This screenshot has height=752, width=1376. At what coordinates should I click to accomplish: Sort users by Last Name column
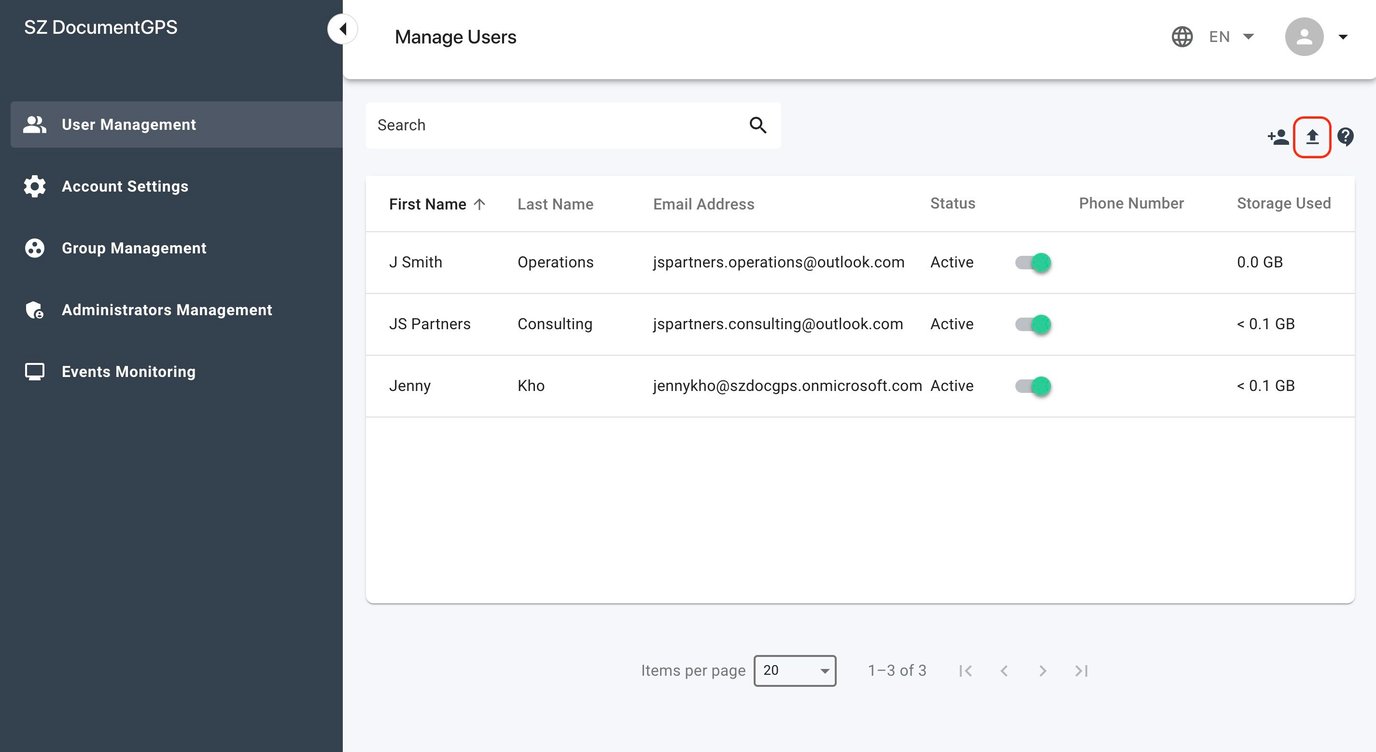[x=555, y=203]
